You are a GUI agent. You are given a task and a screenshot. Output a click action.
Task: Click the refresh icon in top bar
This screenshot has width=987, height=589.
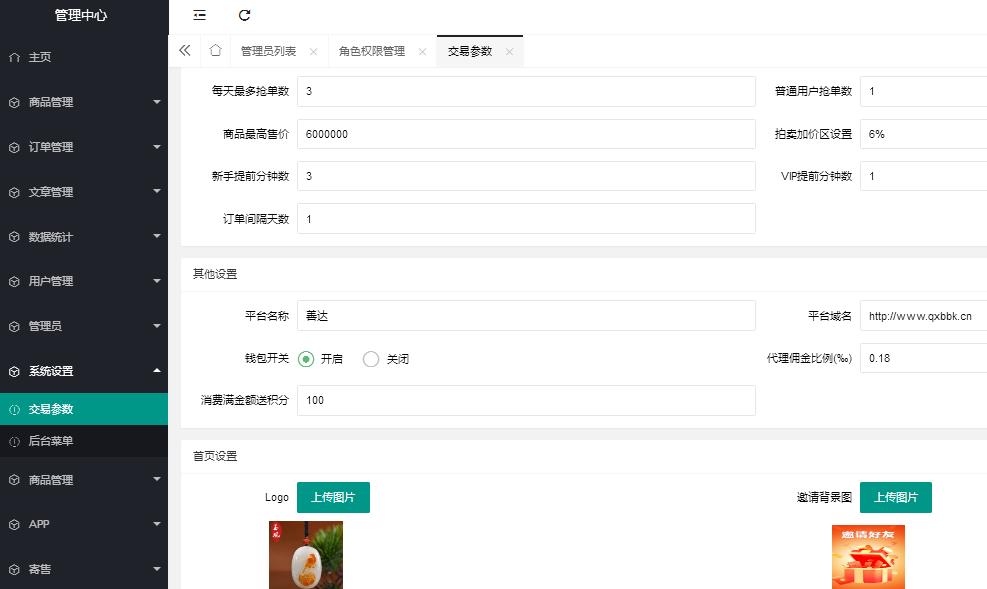(x=245, y=15)
